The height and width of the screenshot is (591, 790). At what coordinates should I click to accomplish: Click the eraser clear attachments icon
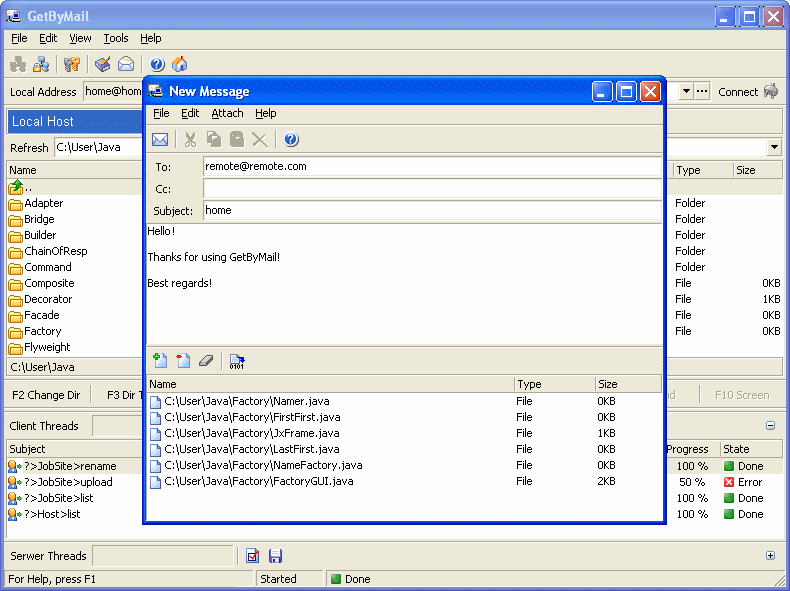(206, 360)
